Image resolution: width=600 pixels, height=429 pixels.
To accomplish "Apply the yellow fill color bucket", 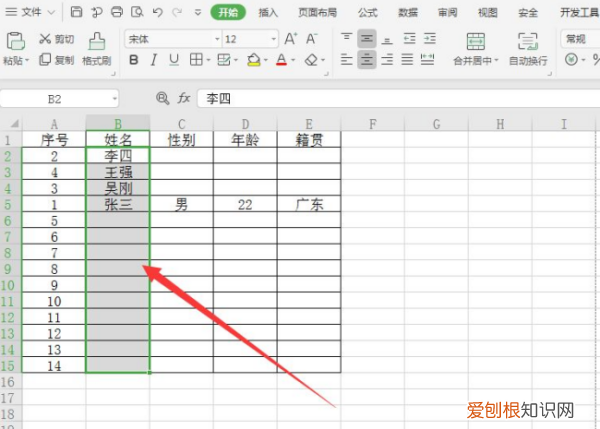I will point(253,60).
